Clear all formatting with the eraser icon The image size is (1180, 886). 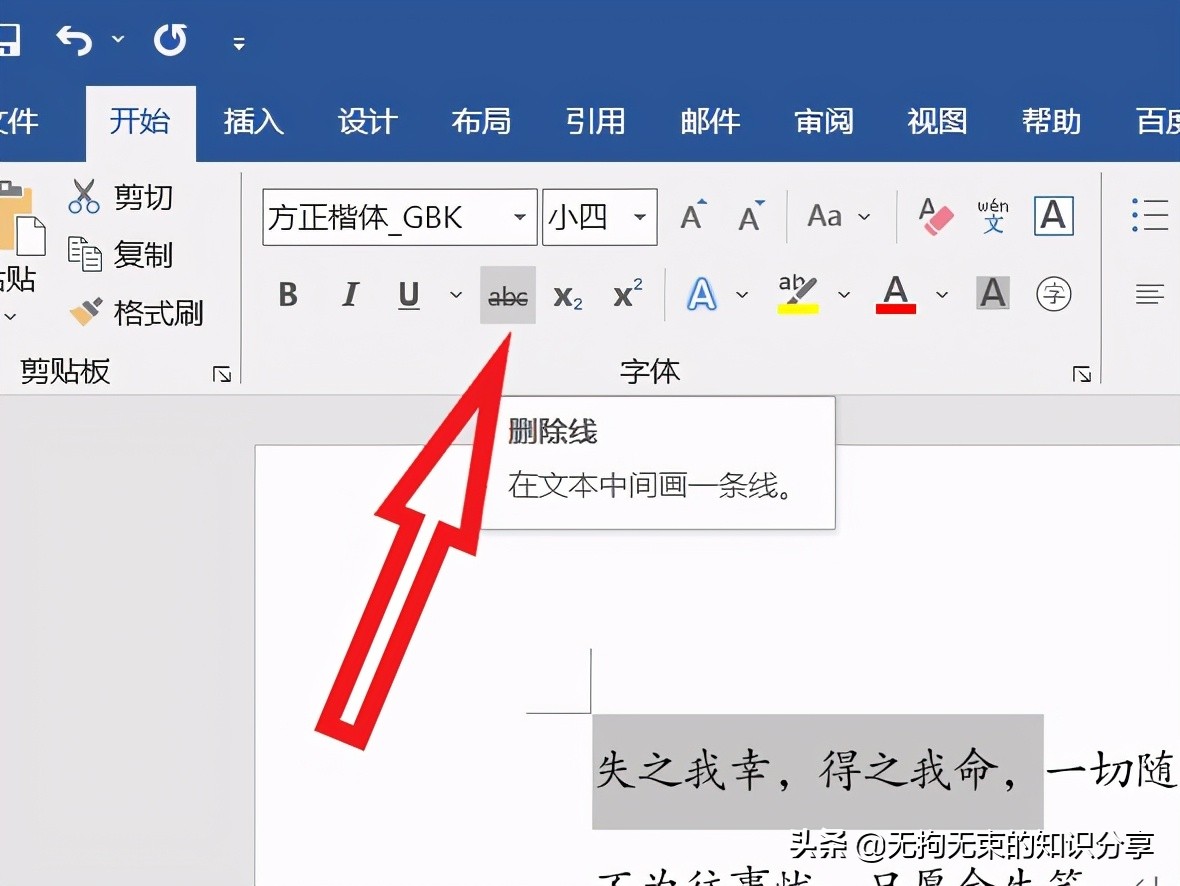pos(933,215)
